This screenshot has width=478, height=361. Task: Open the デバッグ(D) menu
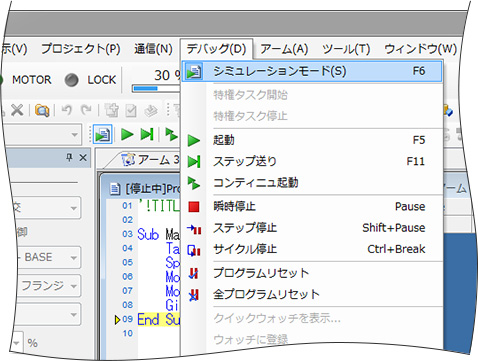(216, 49)
